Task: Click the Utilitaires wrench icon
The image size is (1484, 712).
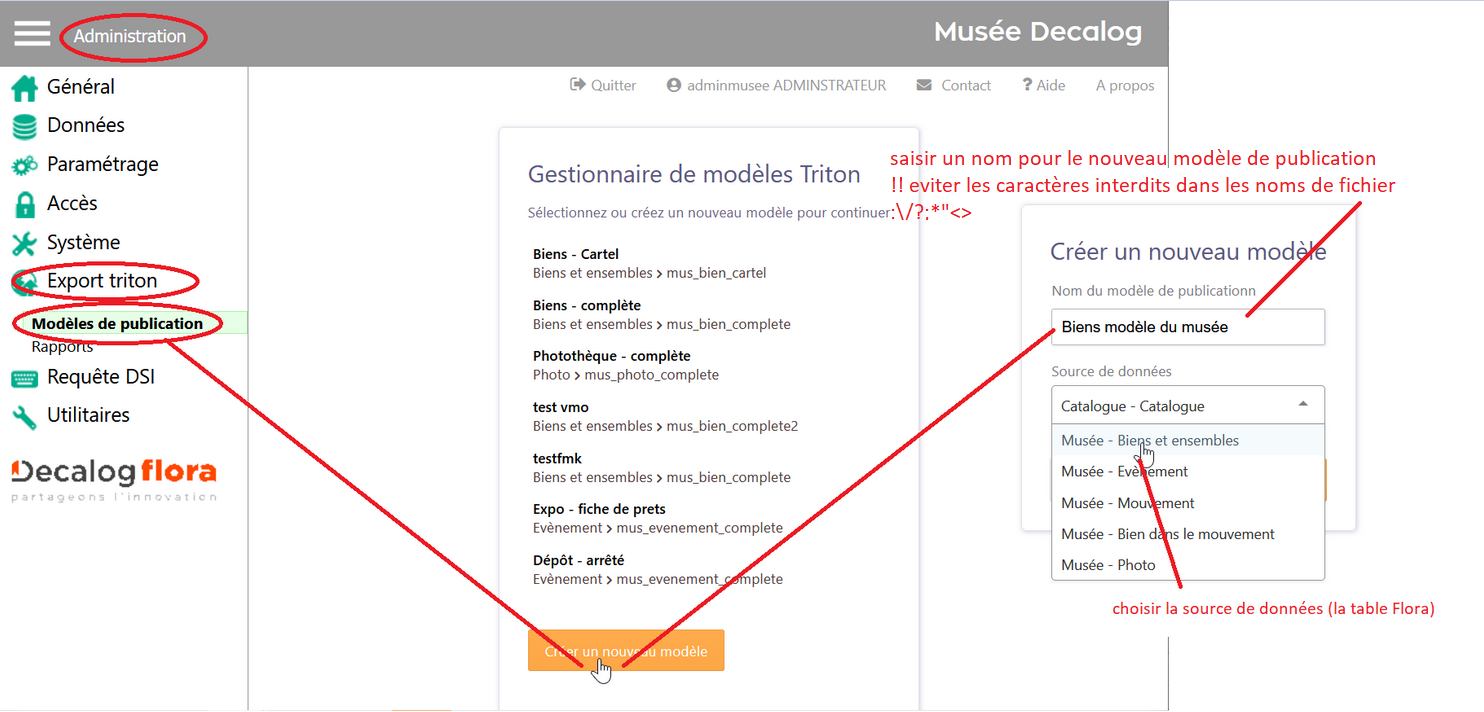Action: pos(24,416)
